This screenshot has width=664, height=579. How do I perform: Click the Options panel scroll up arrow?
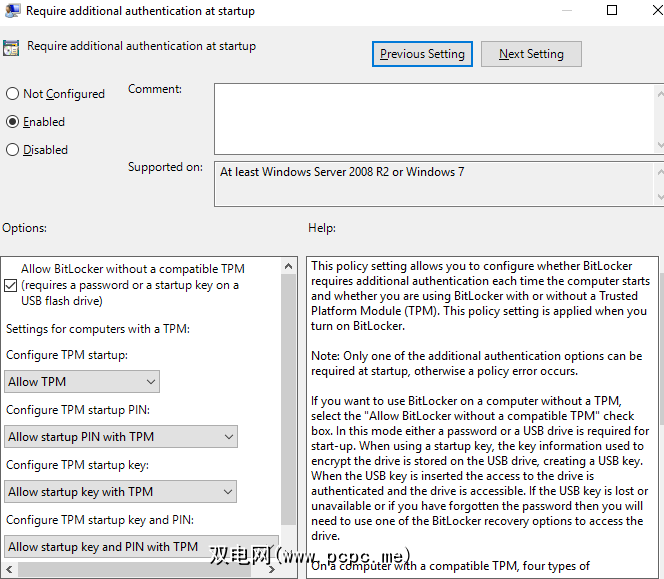288,266
